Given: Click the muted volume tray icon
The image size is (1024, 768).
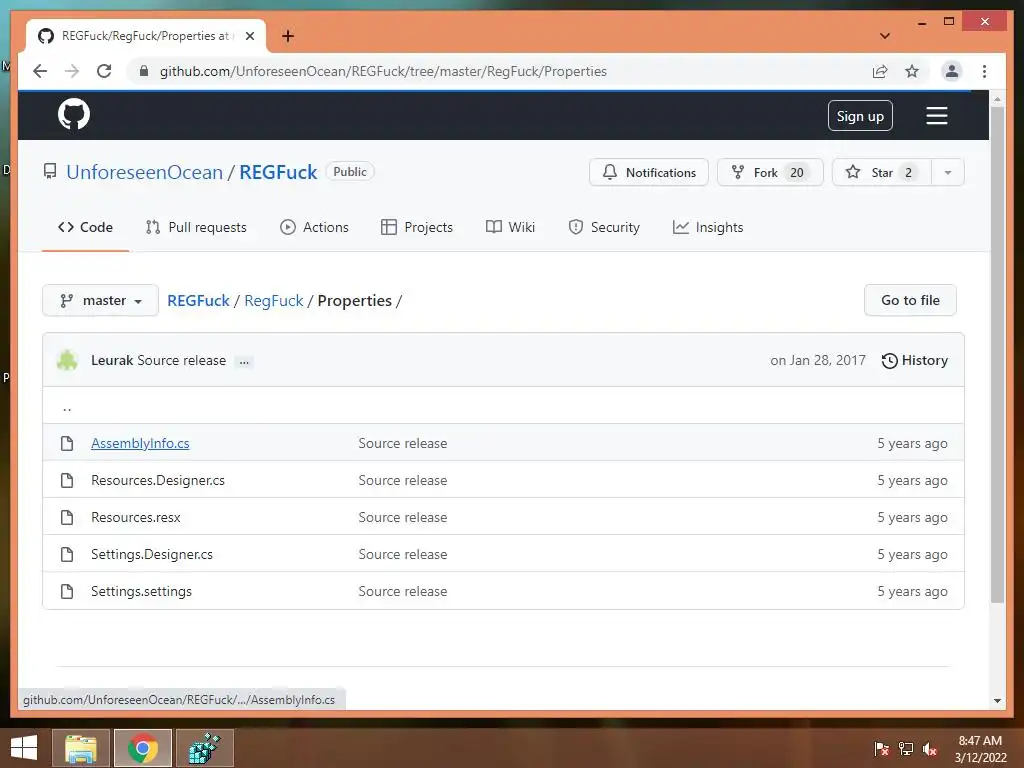Looking at the screenshot, I should pos(930,749).
